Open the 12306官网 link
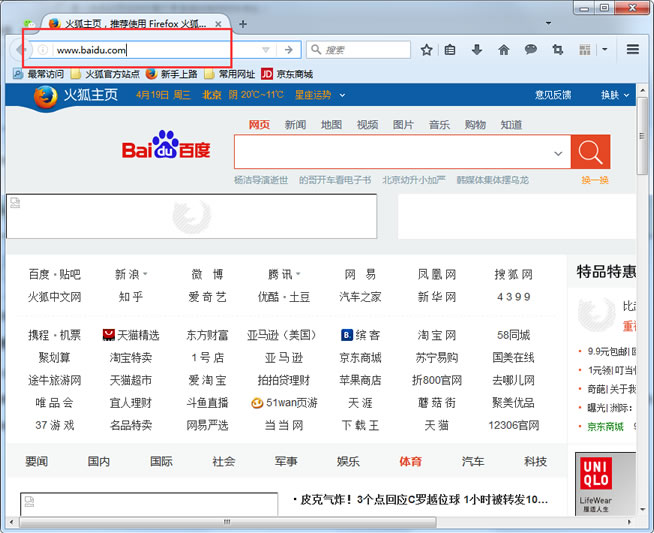The image size is (654, 533). coord(513,425)
